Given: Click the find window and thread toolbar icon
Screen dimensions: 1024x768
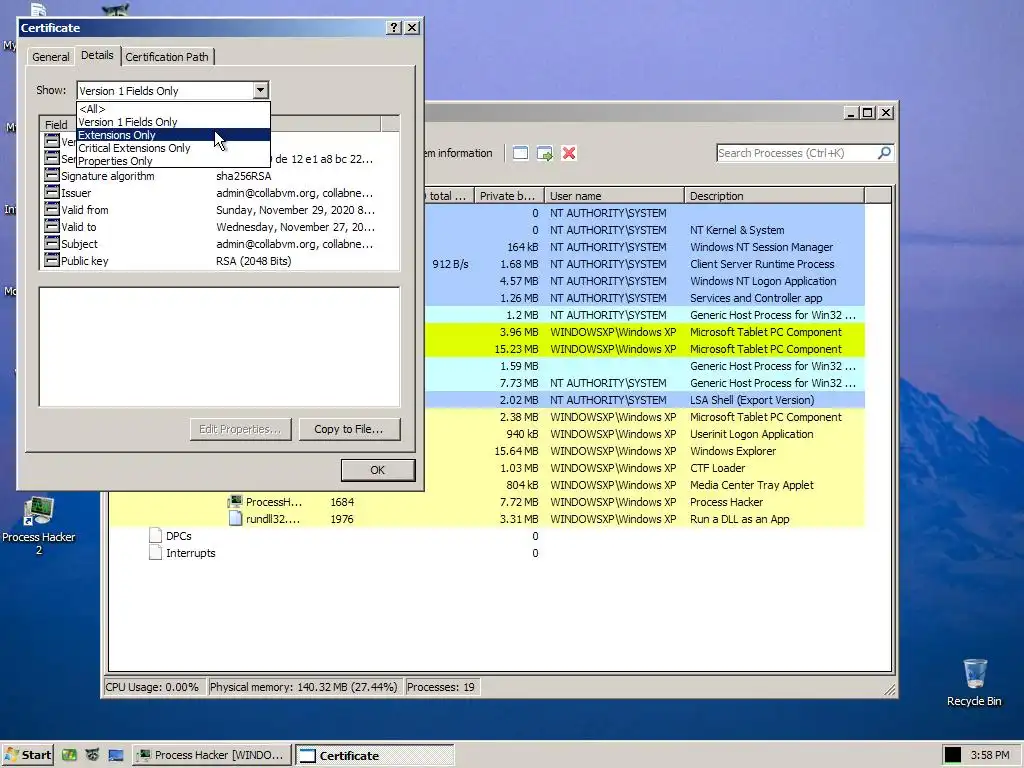Looking at the screenshot, I should point(545,153).
